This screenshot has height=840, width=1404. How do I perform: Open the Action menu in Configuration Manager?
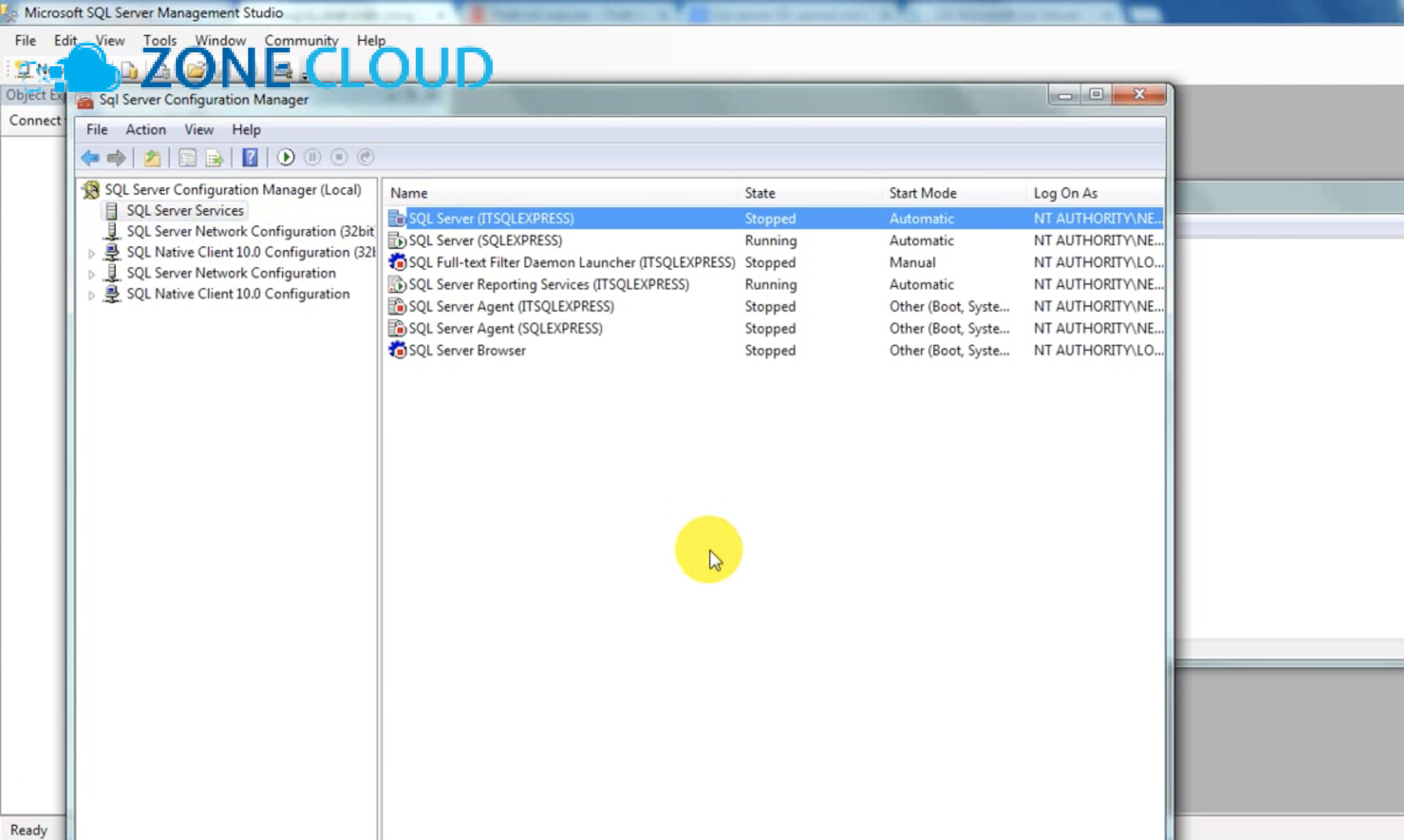coord(145,129)
